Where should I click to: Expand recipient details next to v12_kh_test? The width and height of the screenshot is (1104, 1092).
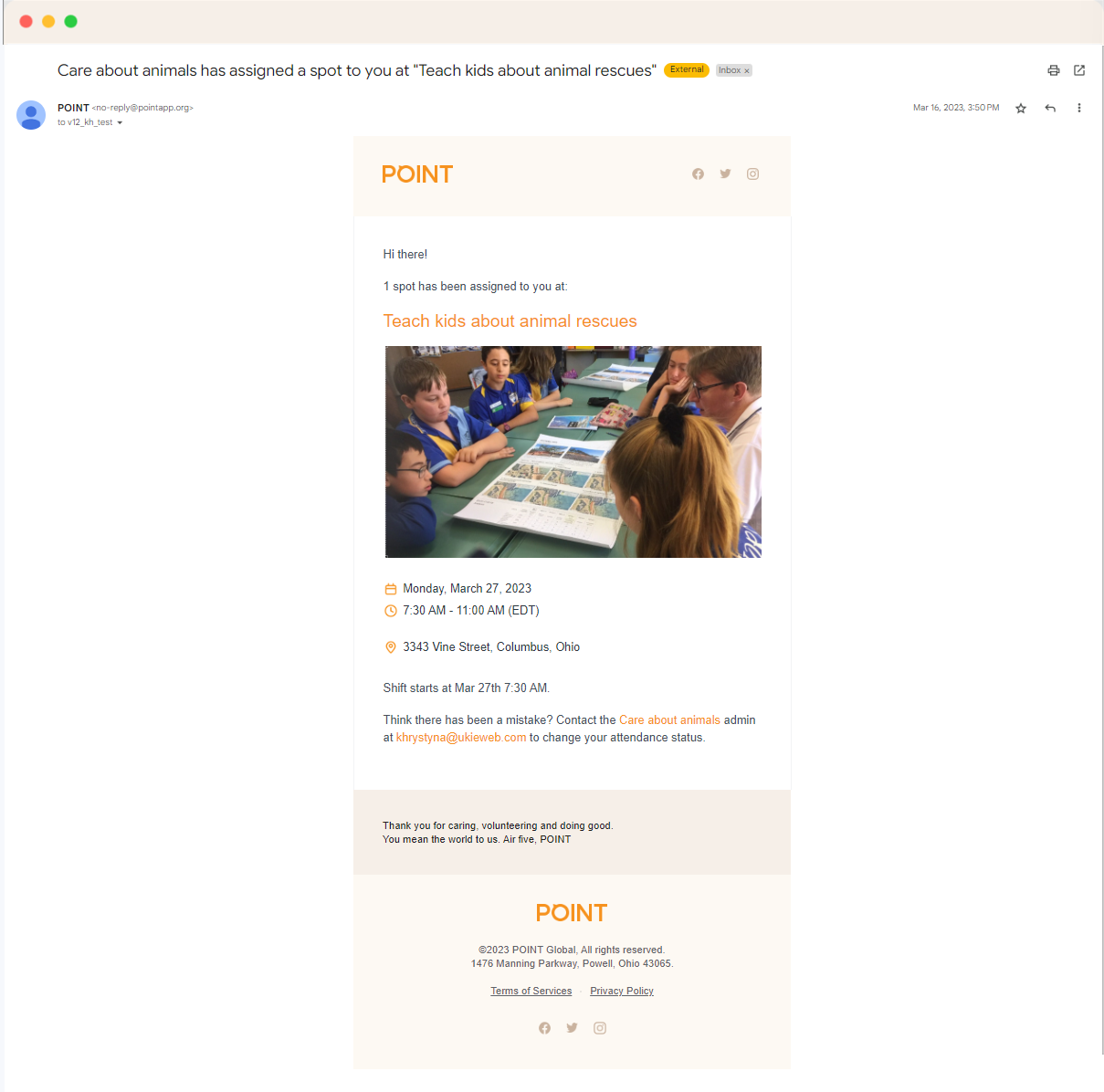point(120,122)
